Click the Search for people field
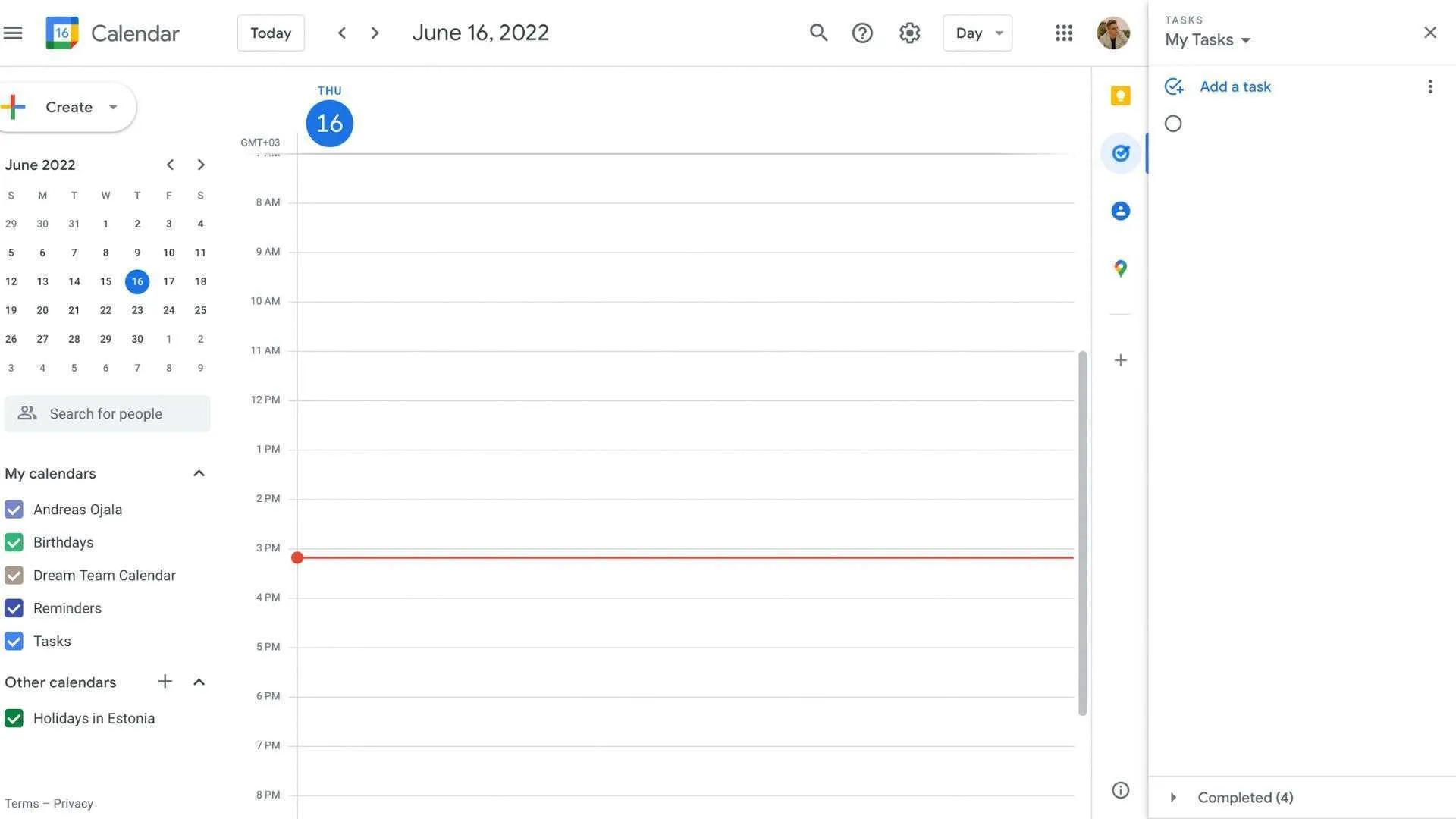This screenshot has height=819, width=1456. coord(107,413)
